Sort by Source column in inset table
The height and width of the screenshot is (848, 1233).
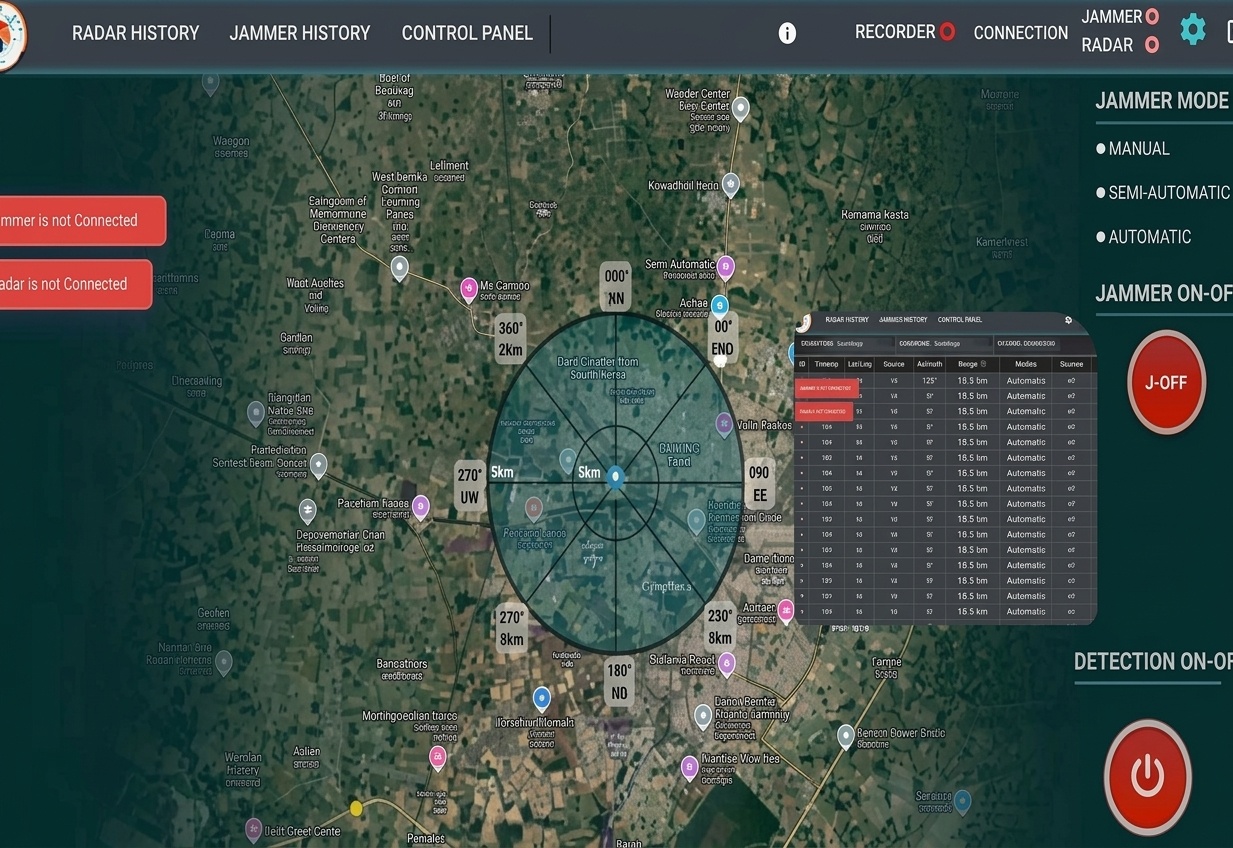tap(894, 364)
